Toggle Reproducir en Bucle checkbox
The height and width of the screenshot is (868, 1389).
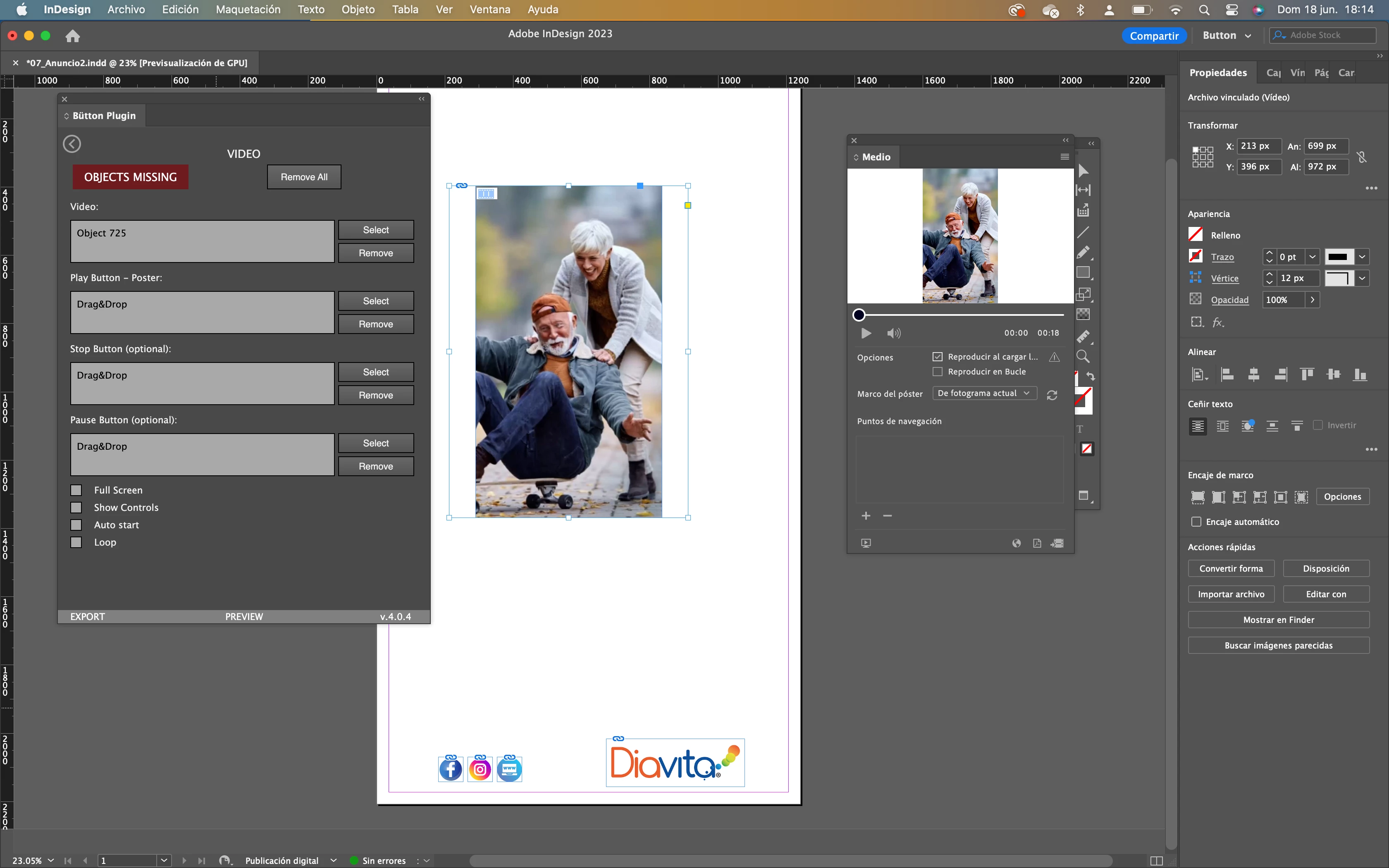937,372
